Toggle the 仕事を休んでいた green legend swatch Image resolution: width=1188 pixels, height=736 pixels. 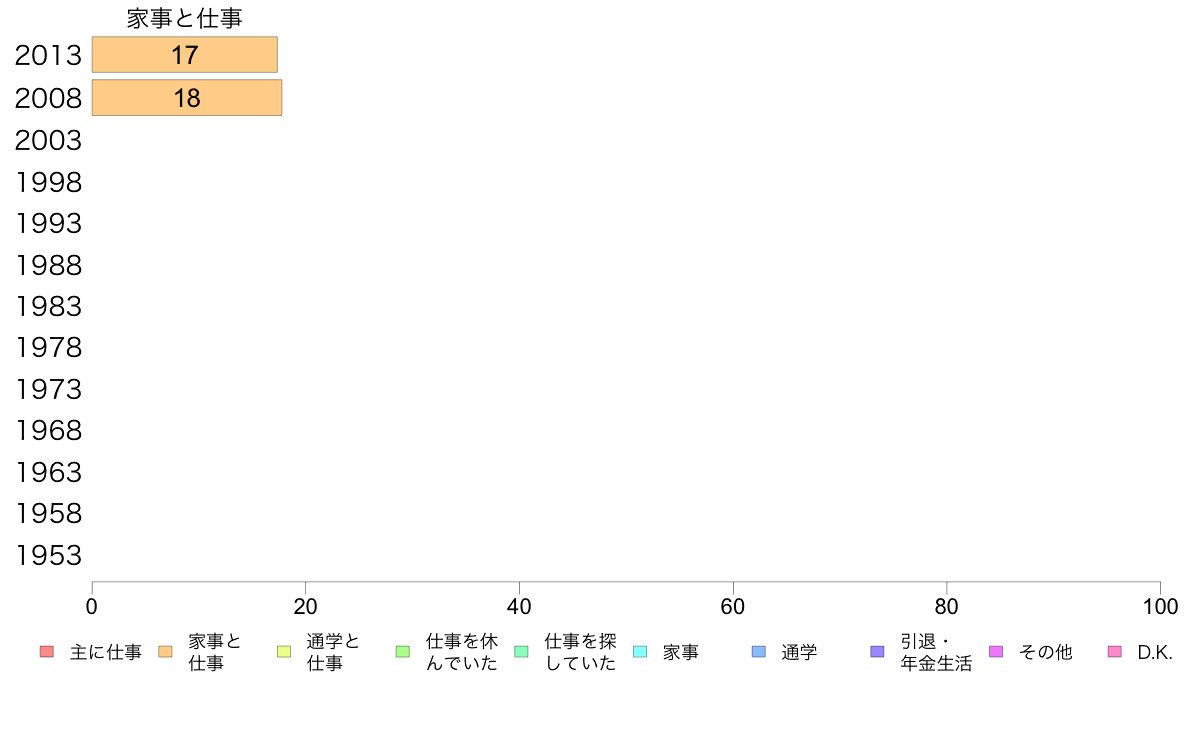(403, 652)
